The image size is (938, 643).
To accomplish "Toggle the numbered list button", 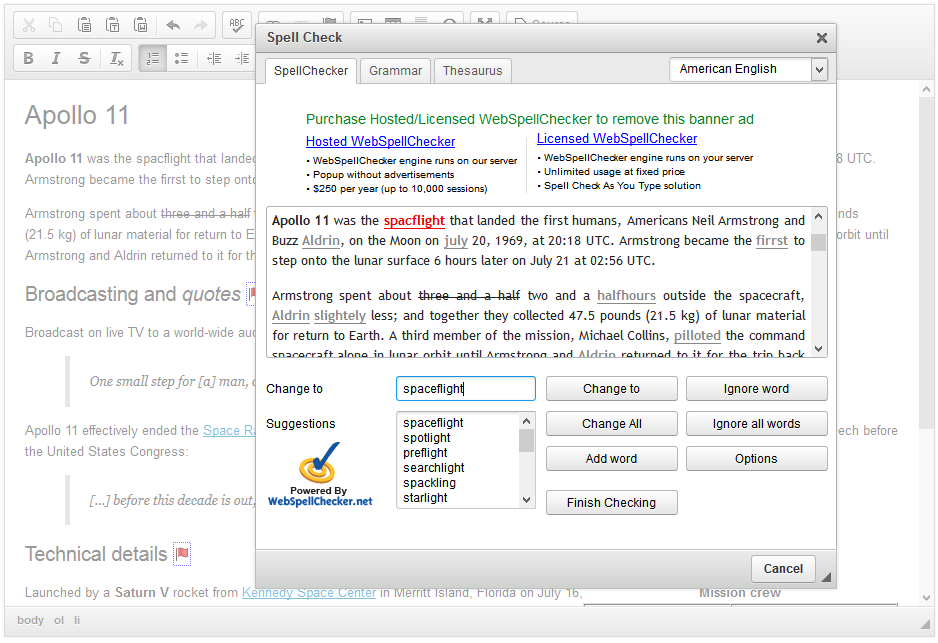I will pos(153,58).
